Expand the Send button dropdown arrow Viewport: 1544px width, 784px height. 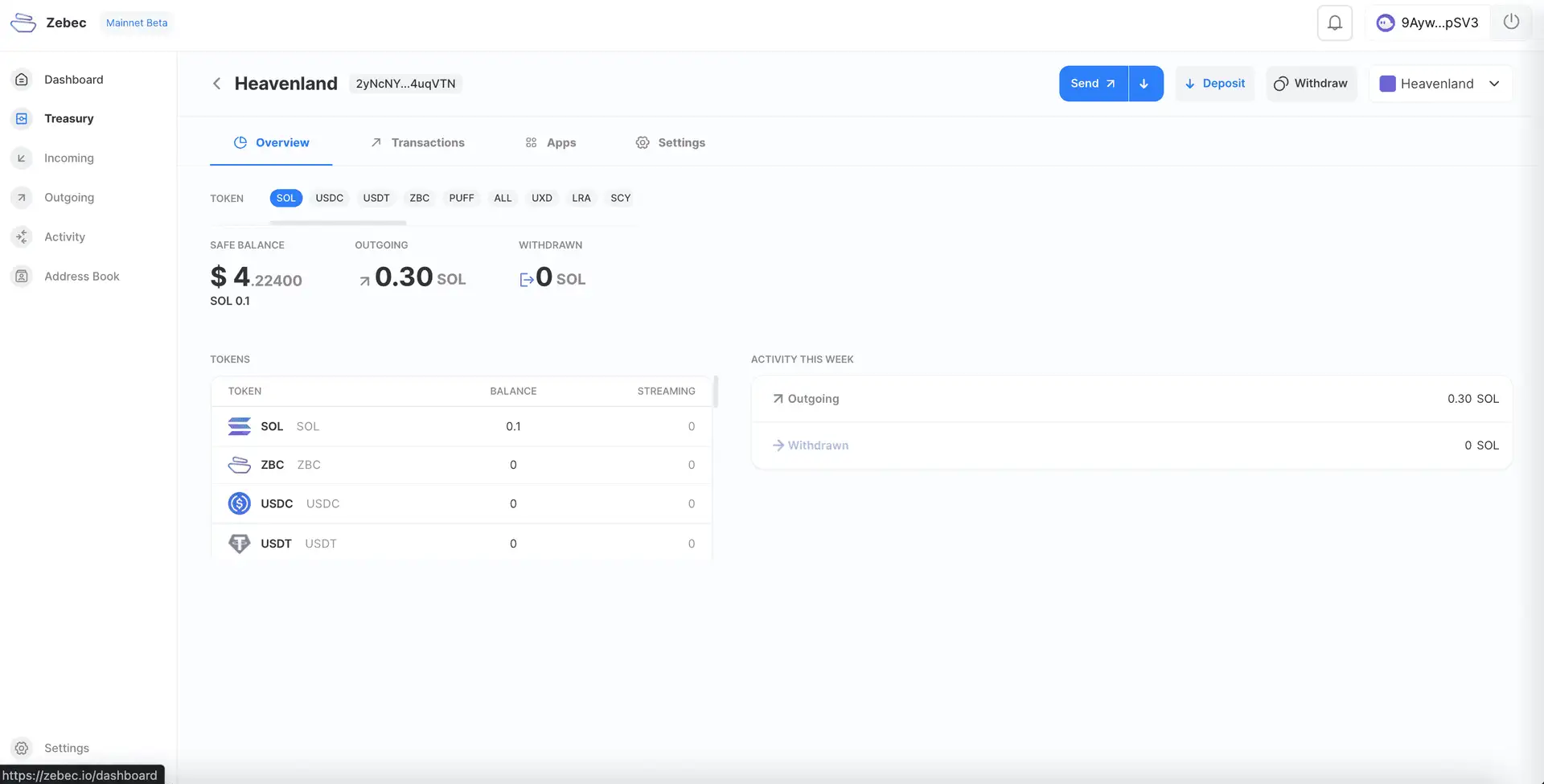coord(1144,84)
